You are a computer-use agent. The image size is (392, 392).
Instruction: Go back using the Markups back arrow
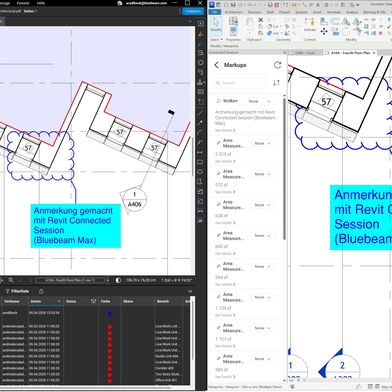click(217, 65)
